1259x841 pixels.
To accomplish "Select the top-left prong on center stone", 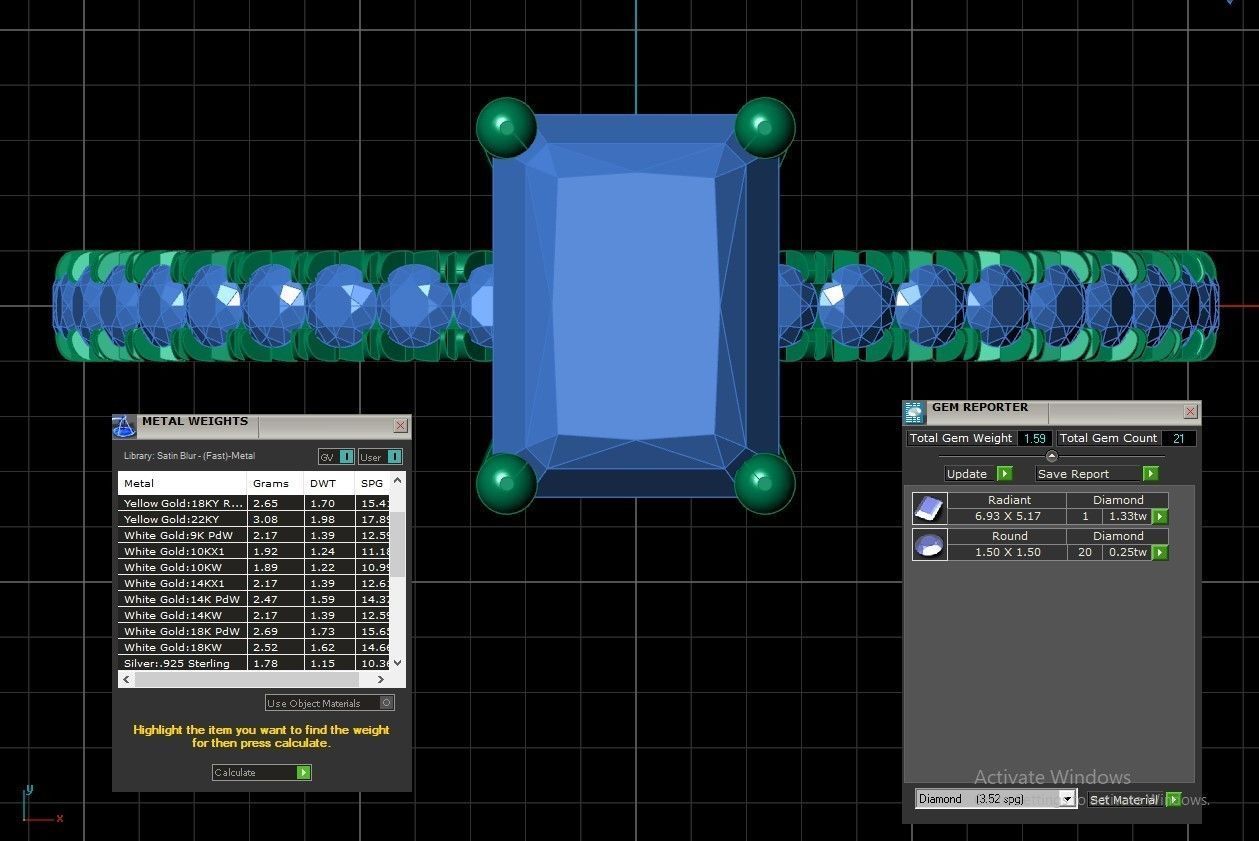I will [x=506, y=127].
